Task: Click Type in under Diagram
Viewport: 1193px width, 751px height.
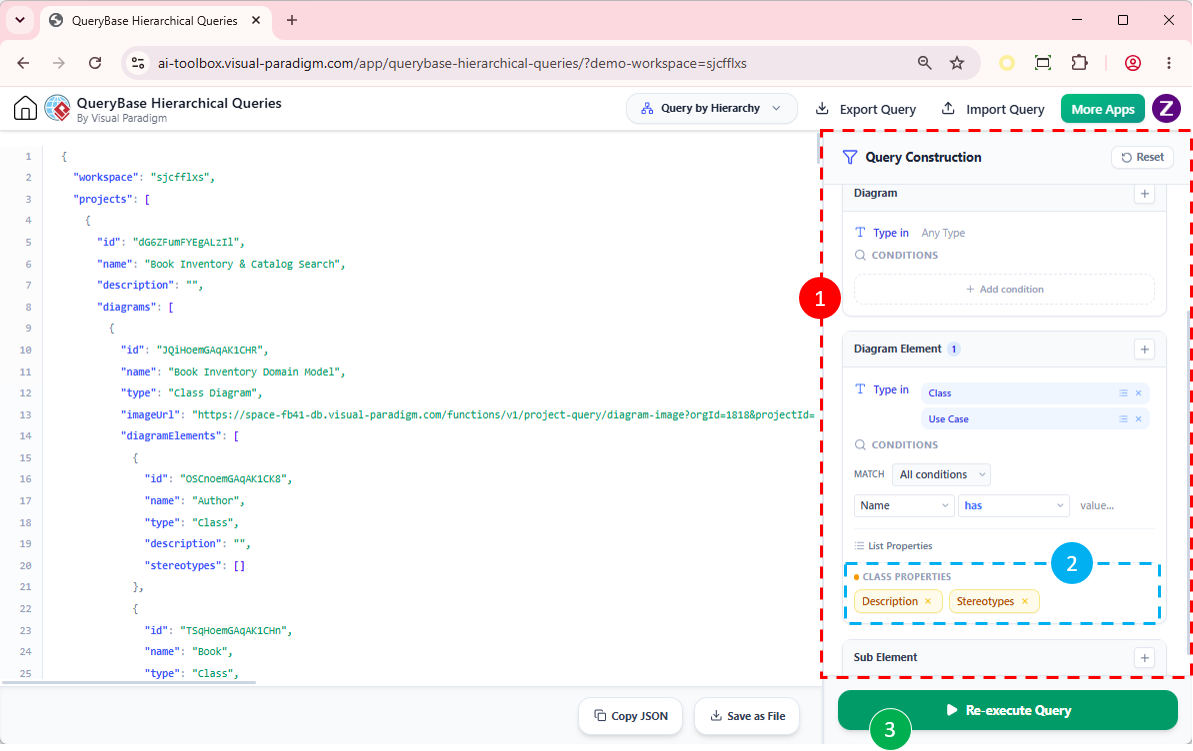Action: click(x=890, y=233)
